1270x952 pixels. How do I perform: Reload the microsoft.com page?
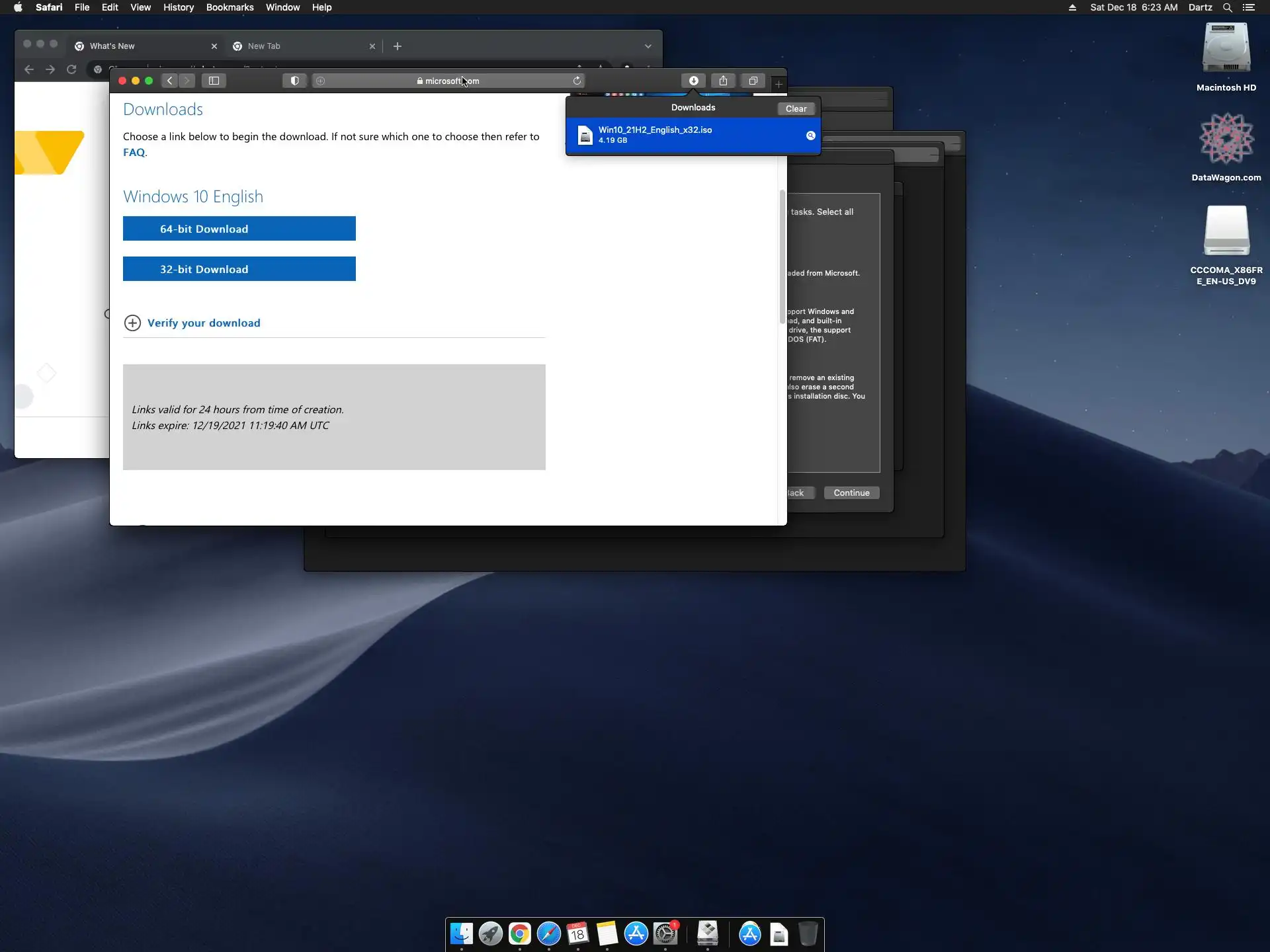[577, 81]
